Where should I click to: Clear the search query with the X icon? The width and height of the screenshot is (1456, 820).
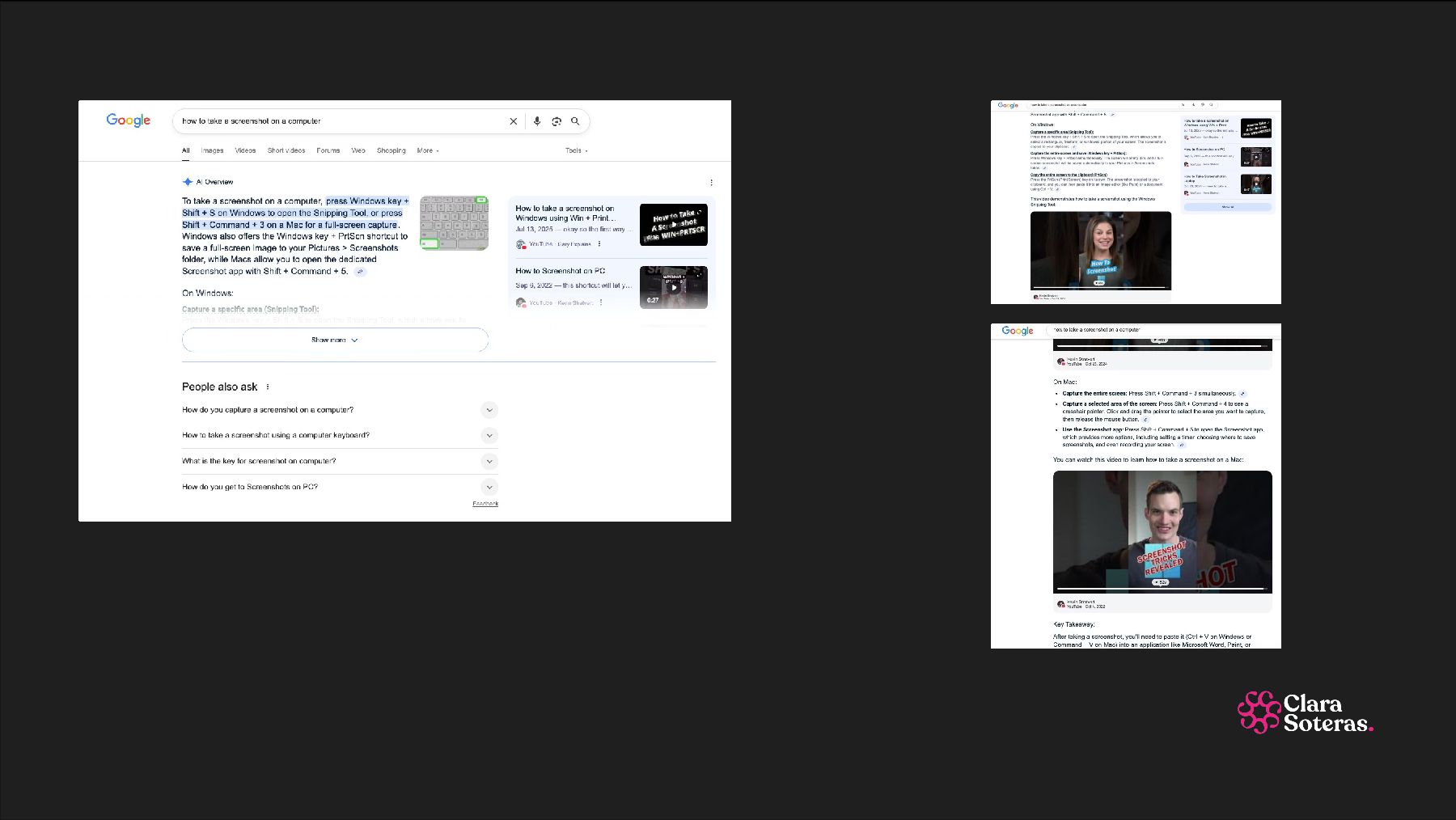[x=513, y=121]
